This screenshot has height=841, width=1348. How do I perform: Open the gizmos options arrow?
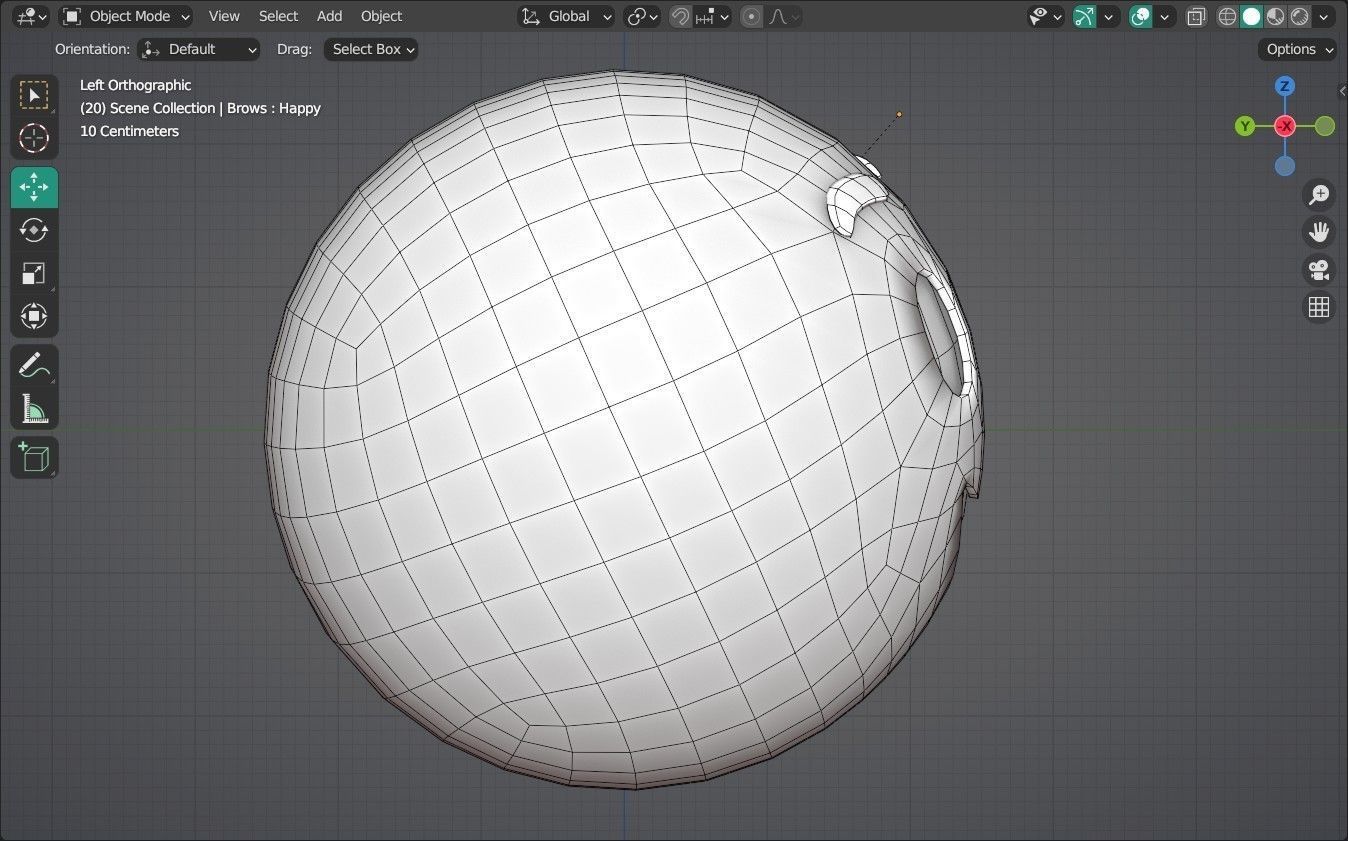pyautogui.click(x=1108, y=16)
